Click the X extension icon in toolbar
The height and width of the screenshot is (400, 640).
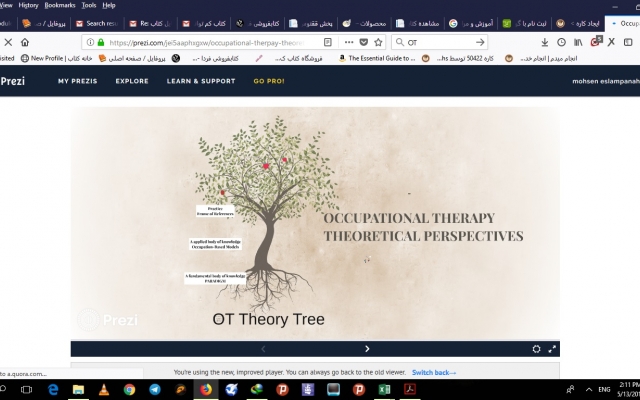[611, 42]
